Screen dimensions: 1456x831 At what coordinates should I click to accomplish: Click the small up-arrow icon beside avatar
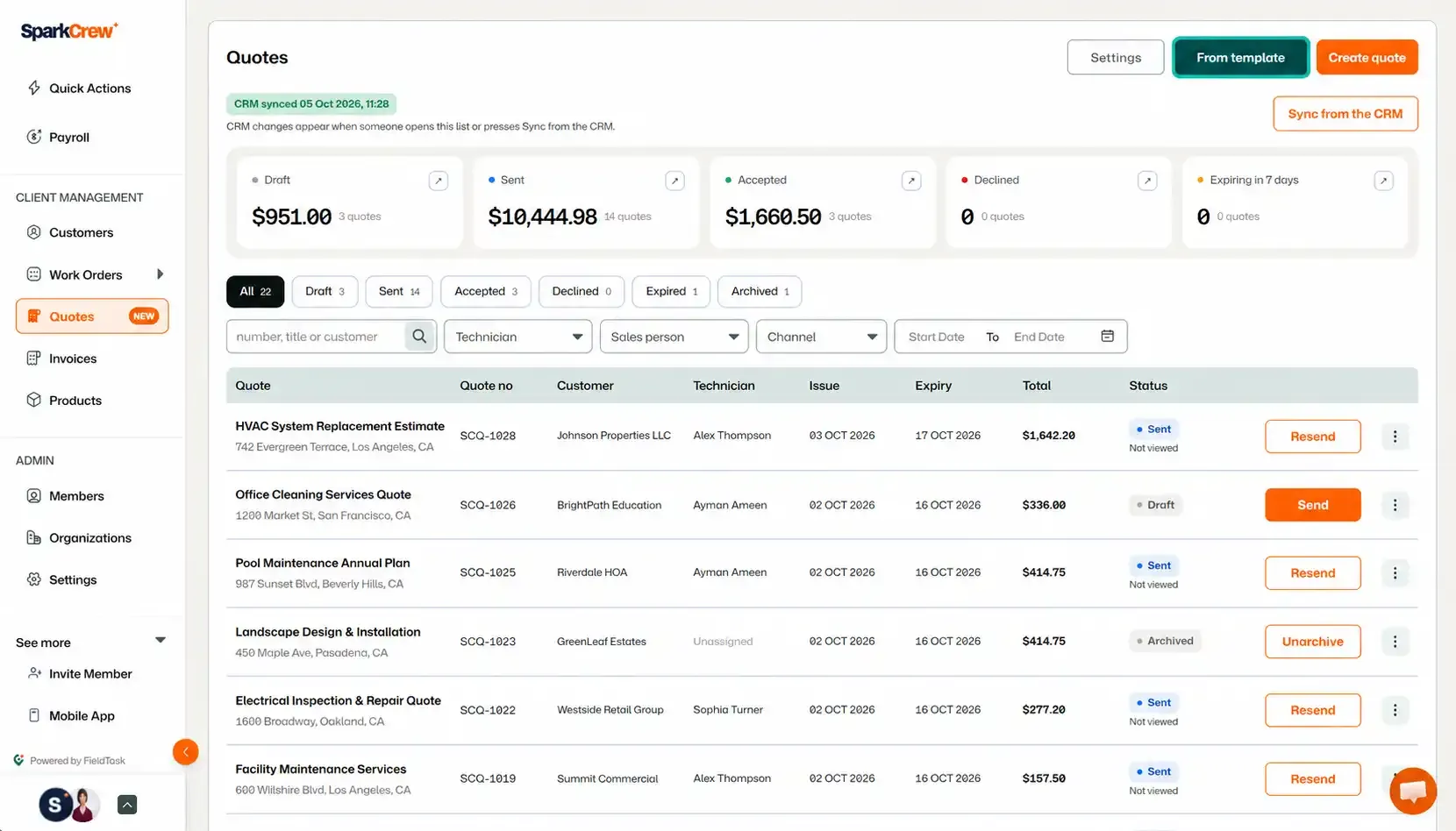(127, 805)
